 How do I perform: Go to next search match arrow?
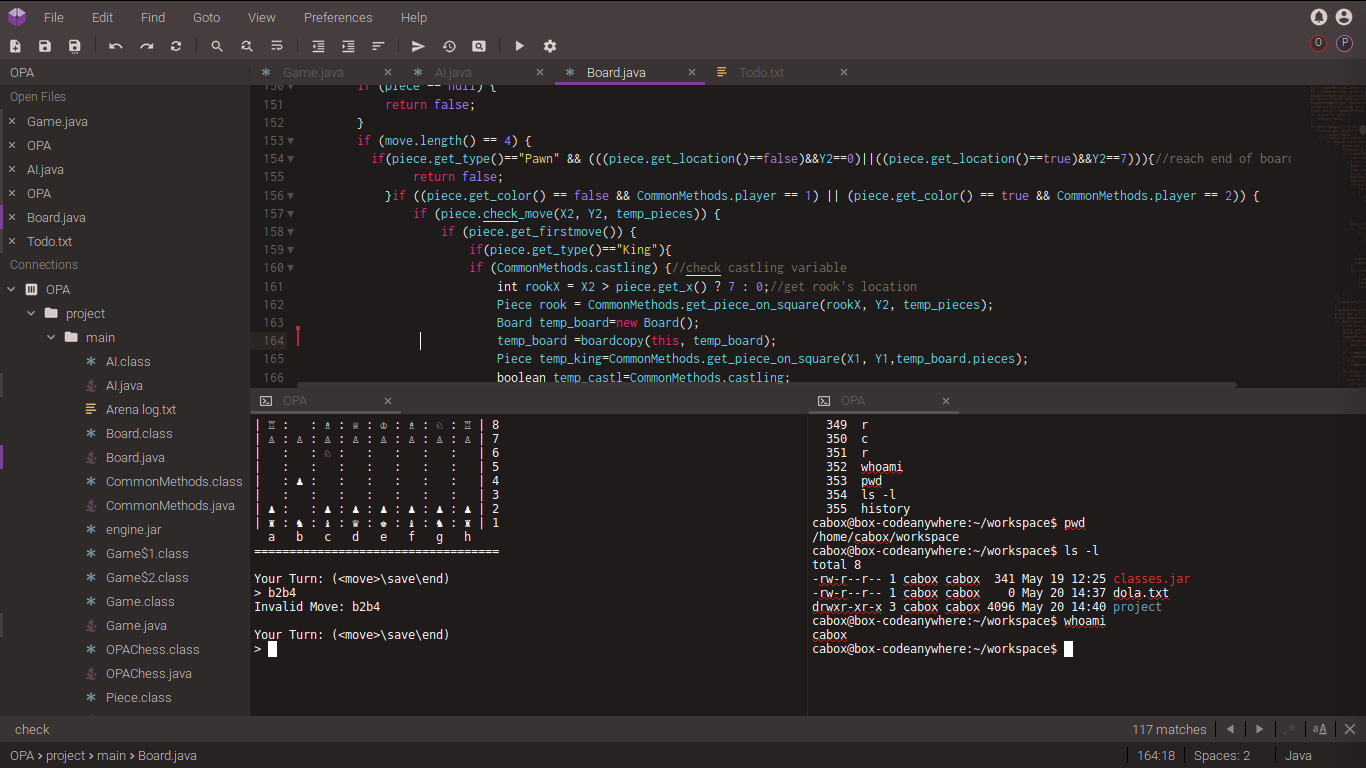[x=1259, y=729]
